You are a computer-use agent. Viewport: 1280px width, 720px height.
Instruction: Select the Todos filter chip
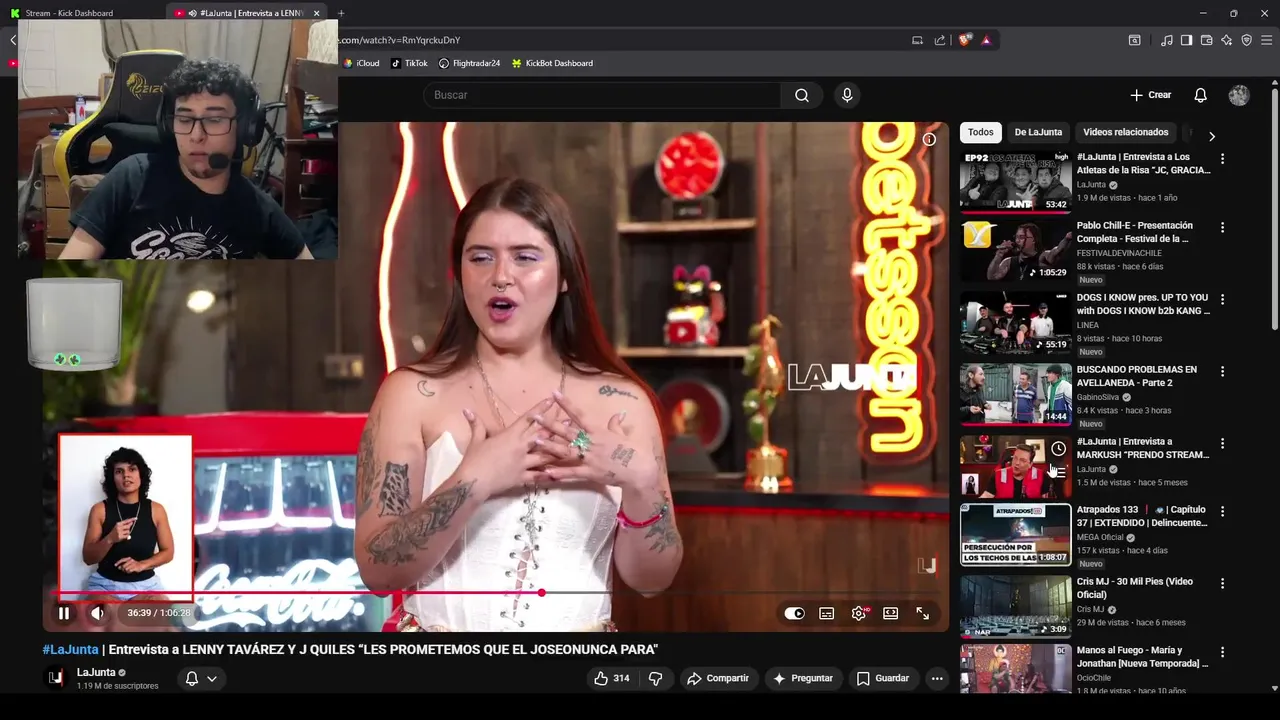(981, 132)
